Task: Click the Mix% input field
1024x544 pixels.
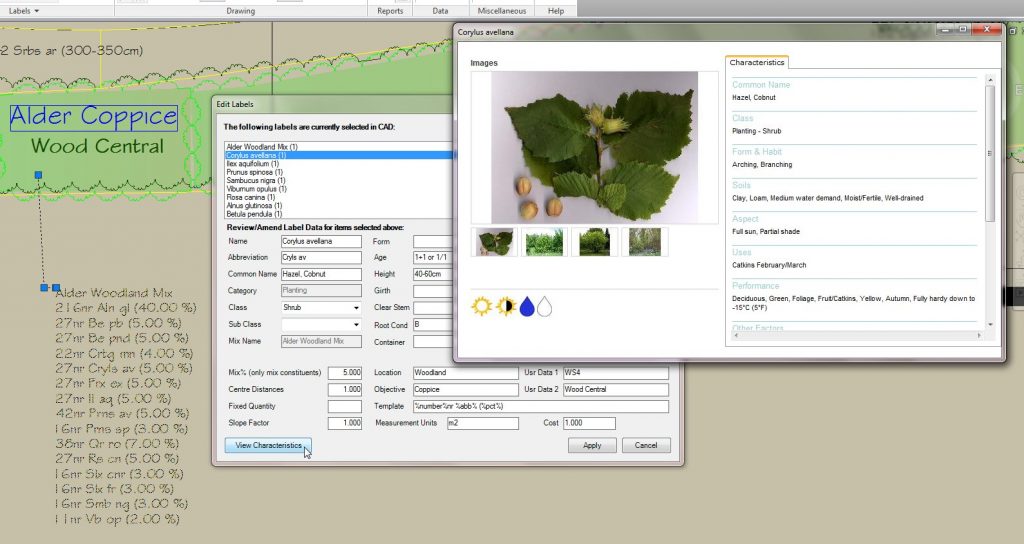Action: [x=344, y=373]
